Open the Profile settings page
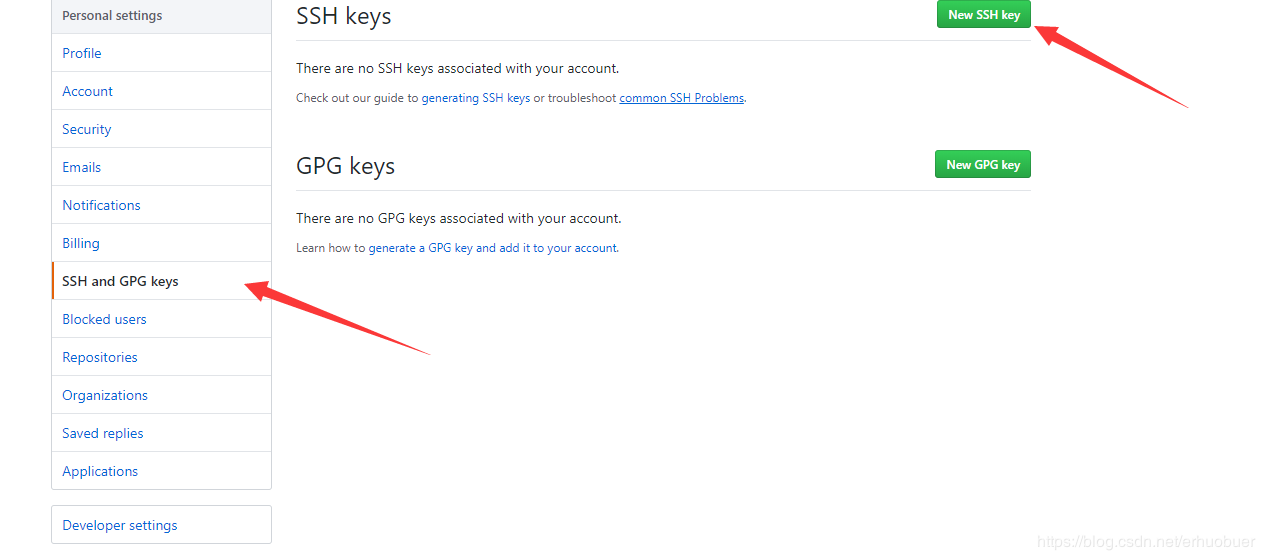This screenshot has width=1265, height=560. 82,53
